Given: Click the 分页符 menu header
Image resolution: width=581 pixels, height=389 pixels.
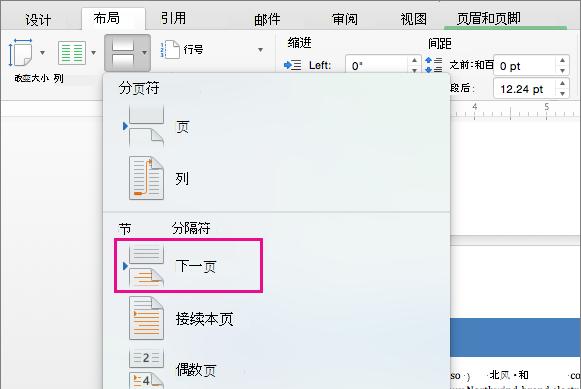Looking at the screenshot, I should [x=139, y=88].
